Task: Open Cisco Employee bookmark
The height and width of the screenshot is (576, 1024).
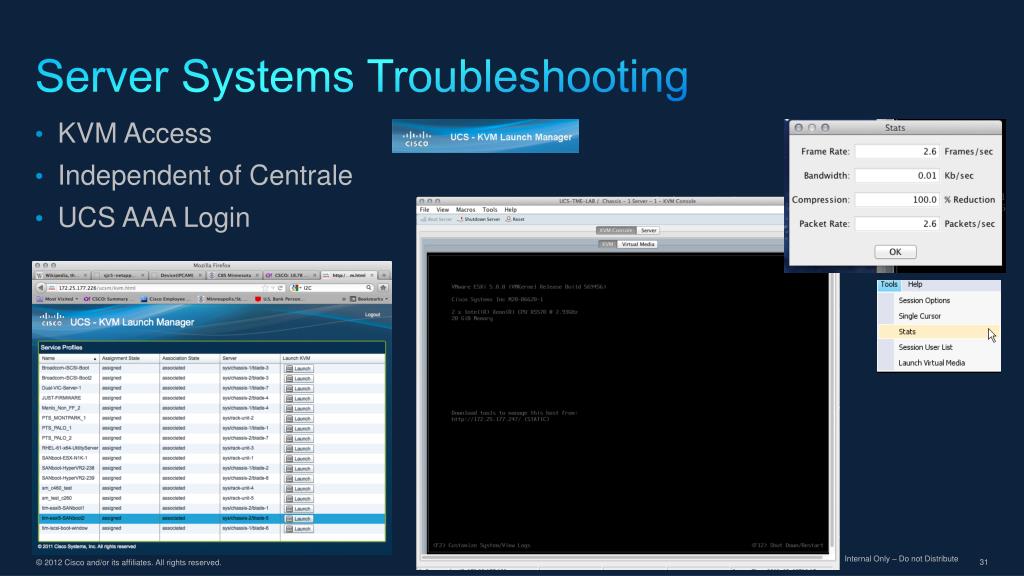Action: coord(163,299)
